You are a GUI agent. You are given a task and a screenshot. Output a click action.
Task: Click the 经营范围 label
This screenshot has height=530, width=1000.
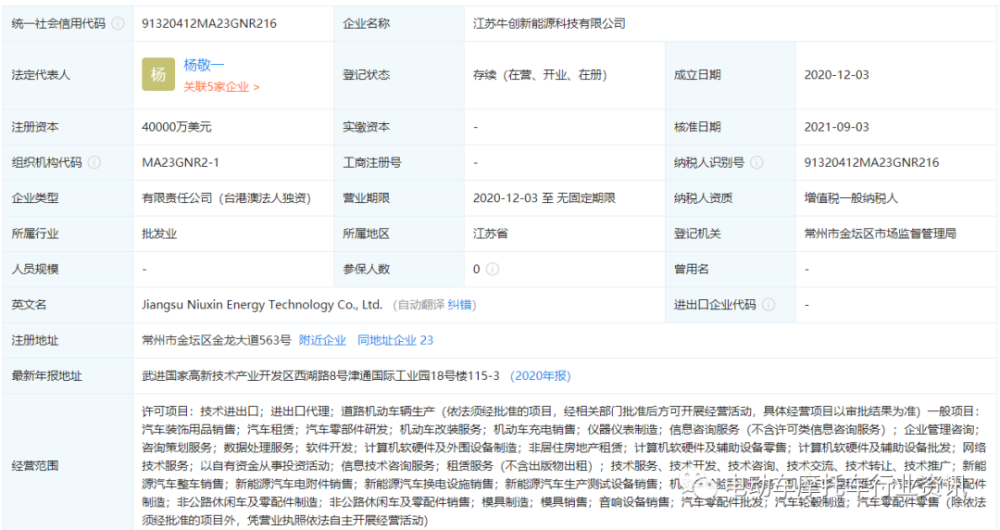(x=35, y=466)
